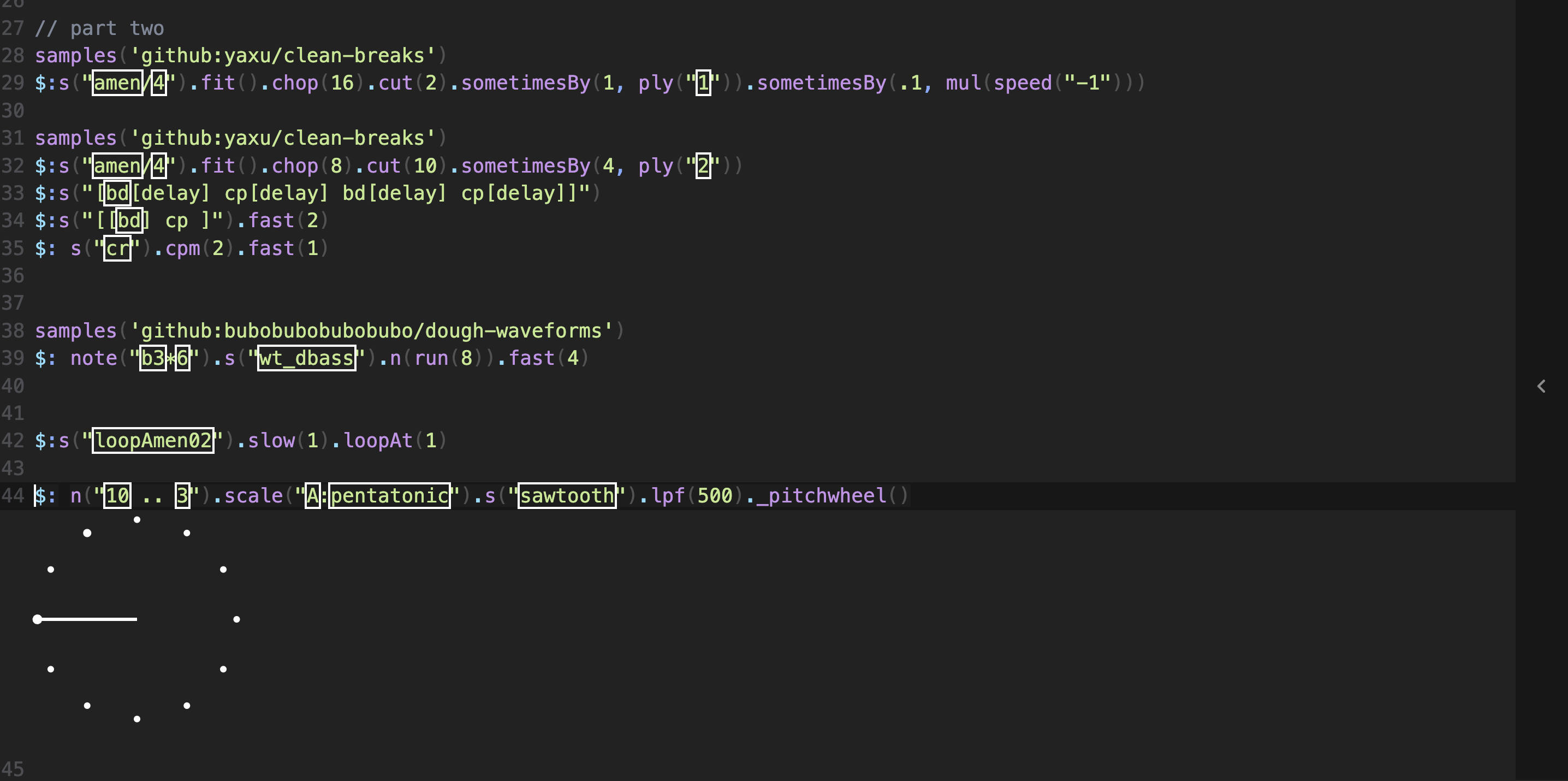Screen dimensions: 1568x781
Task: Click 'slow' on line 42
Action: [x=271, y=440]
